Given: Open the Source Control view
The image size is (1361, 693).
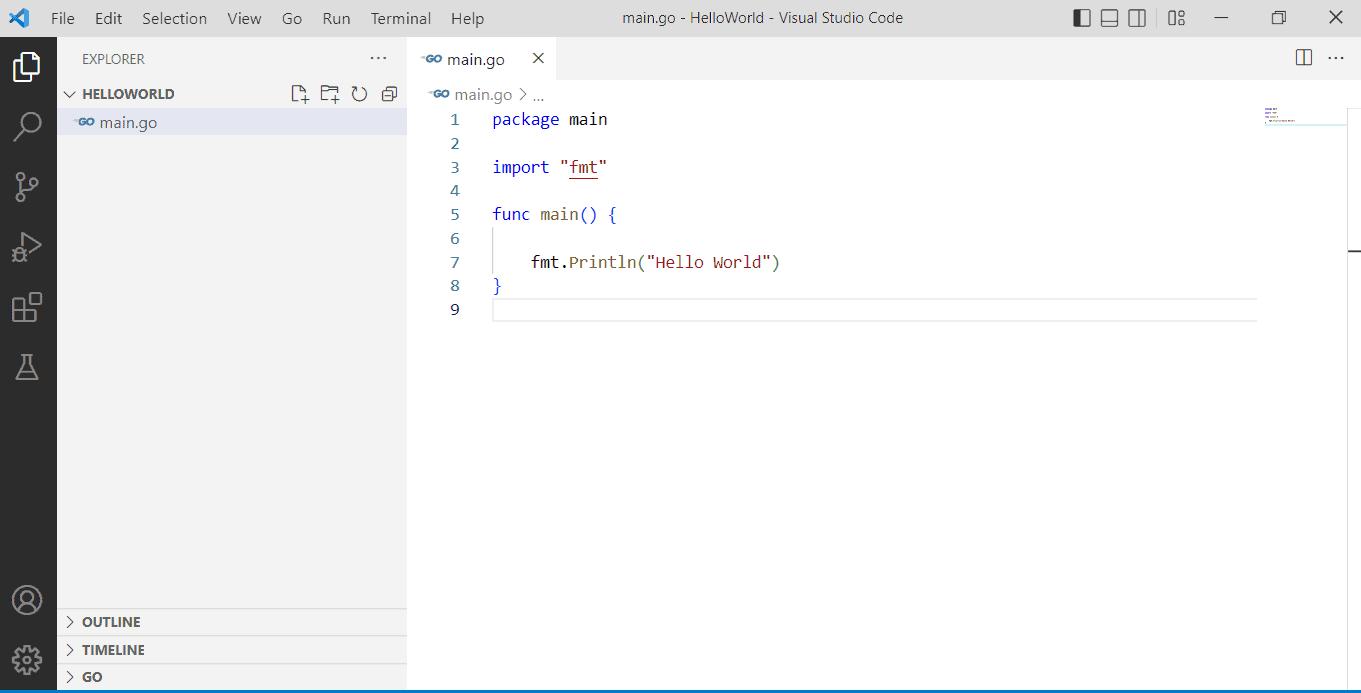Looking at the screenshot, I should (28, 186).
